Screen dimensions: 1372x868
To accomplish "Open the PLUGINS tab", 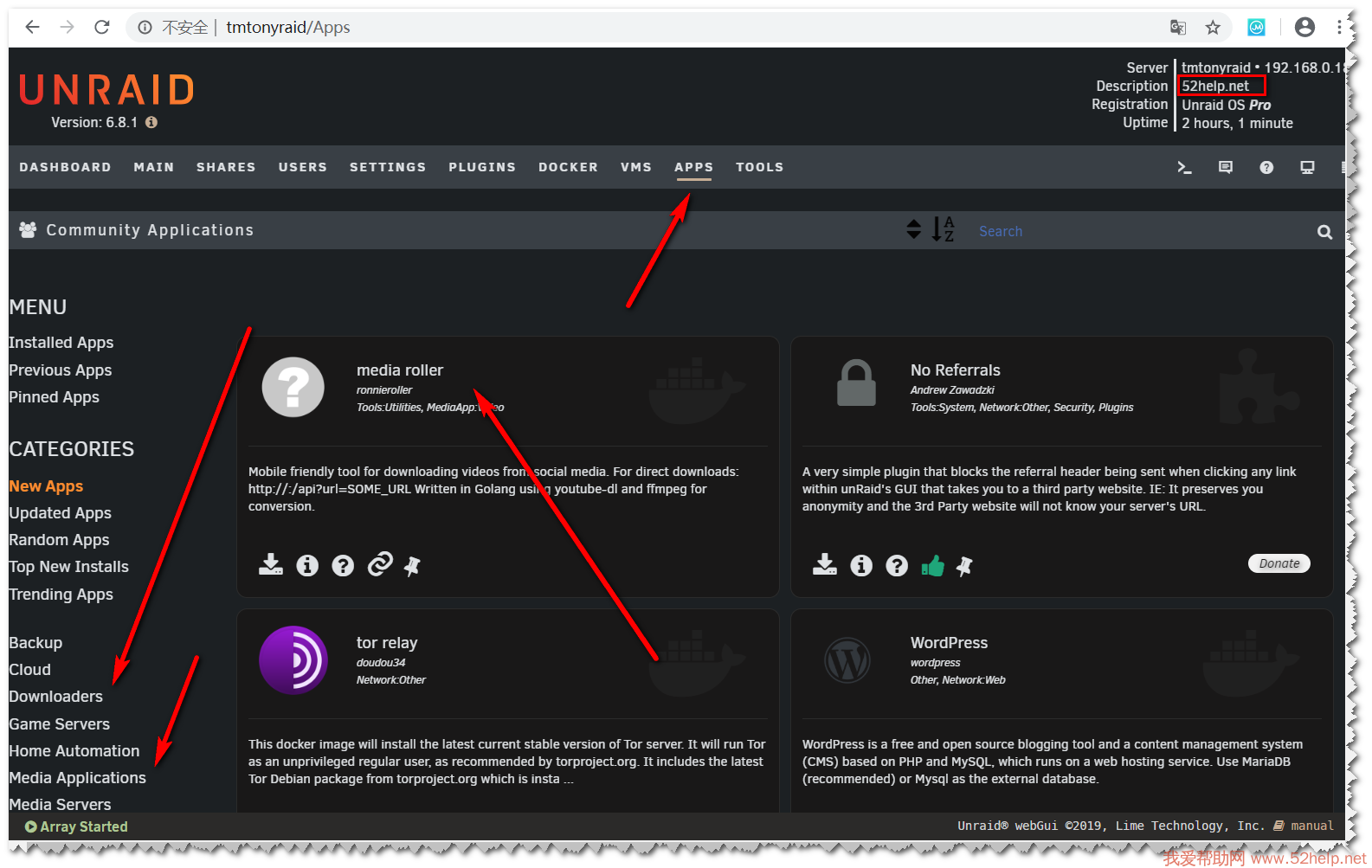I will tap(482, 167).
